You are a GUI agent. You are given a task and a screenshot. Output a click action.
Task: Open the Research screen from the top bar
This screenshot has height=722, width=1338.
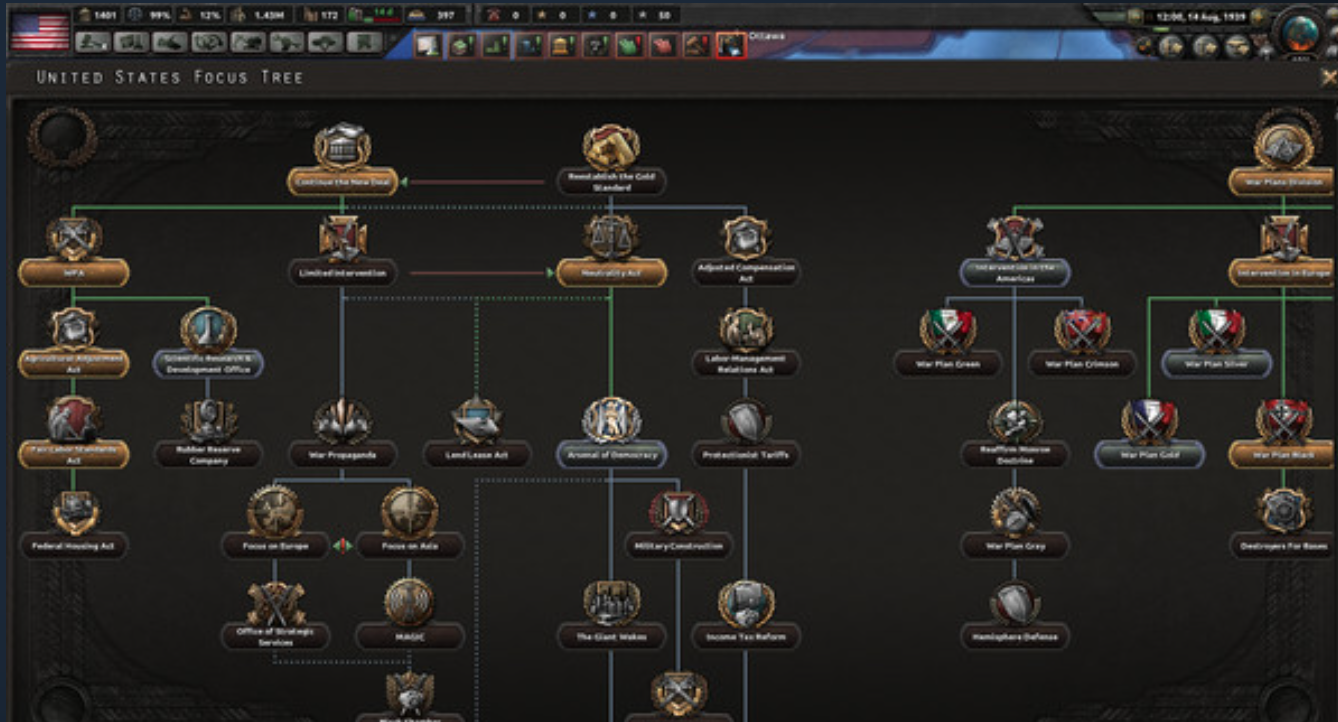click(x=132, y=43)
